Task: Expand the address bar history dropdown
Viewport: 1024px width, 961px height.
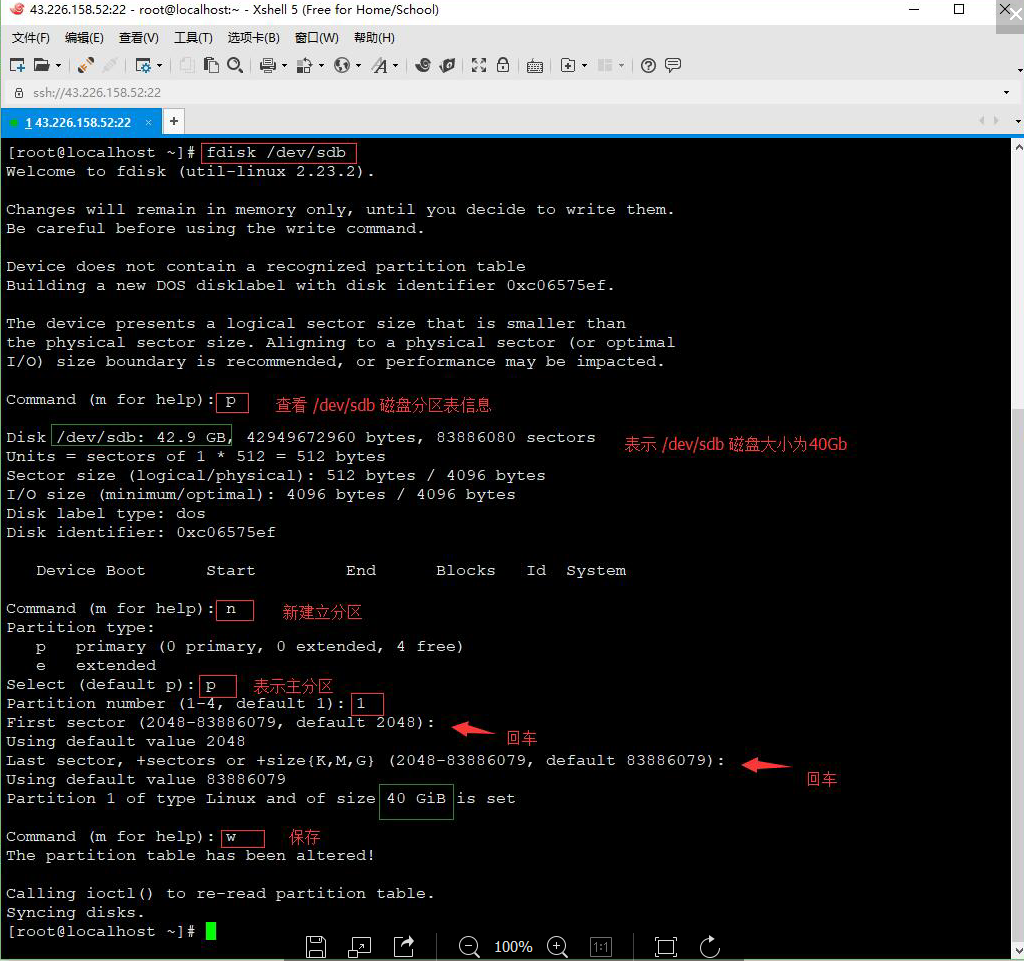Action: pos(1006,93)
